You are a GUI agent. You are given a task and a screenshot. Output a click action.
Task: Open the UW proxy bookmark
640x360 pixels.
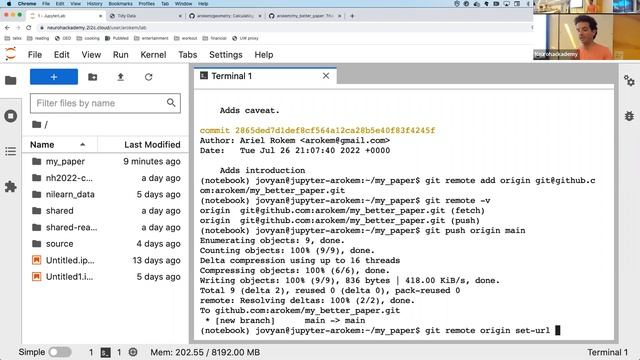point(245,38)
